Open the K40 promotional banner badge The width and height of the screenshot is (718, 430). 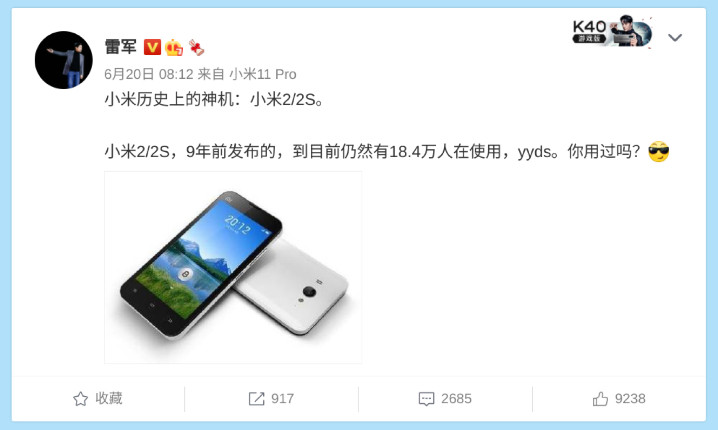[612, 31]
